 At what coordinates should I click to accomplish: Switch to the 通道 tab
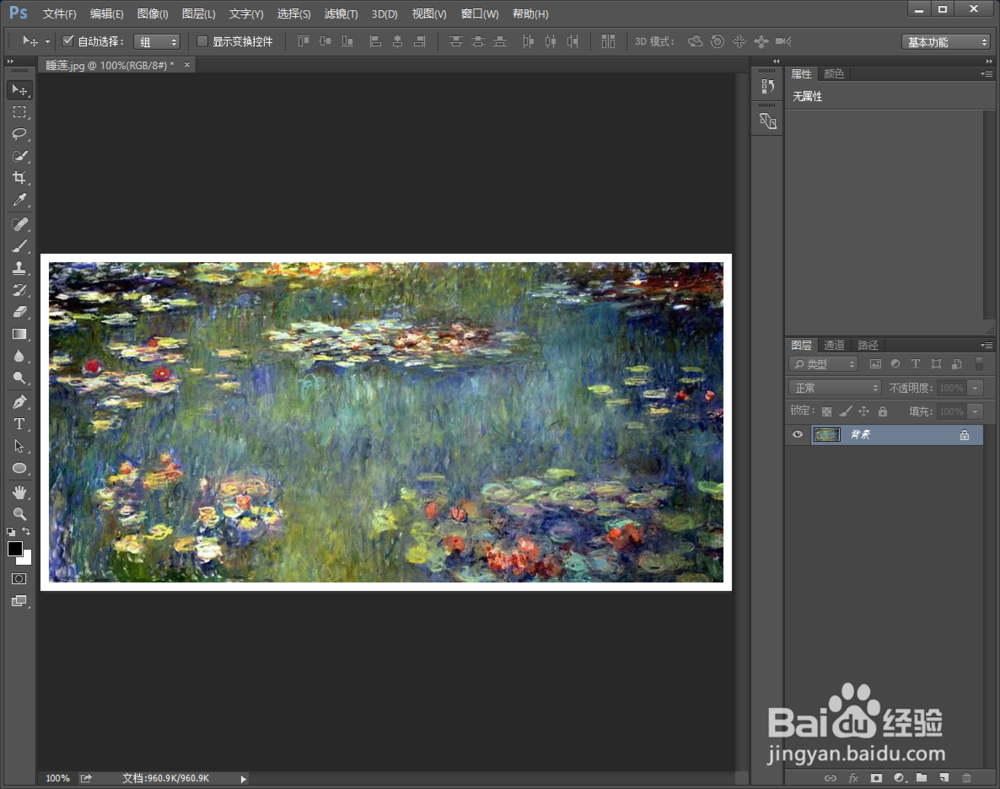pyautogui.click(x=834, y=345)
